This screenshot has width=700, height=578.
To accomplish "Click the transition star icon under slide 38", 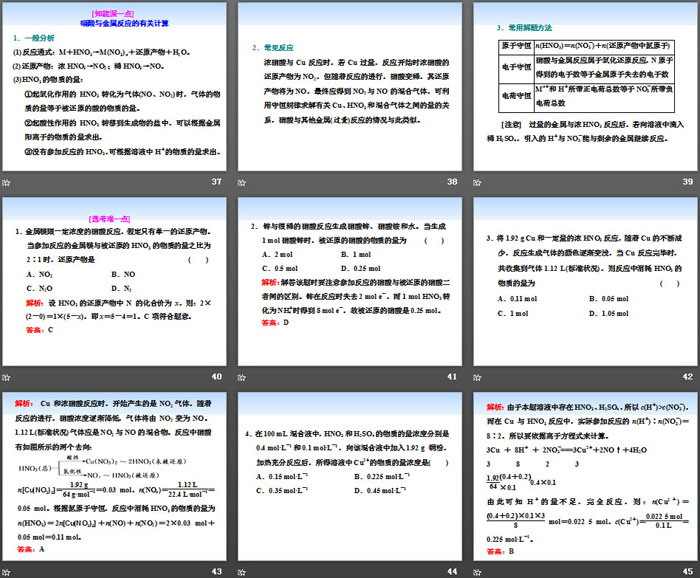I will pos(244,182).
